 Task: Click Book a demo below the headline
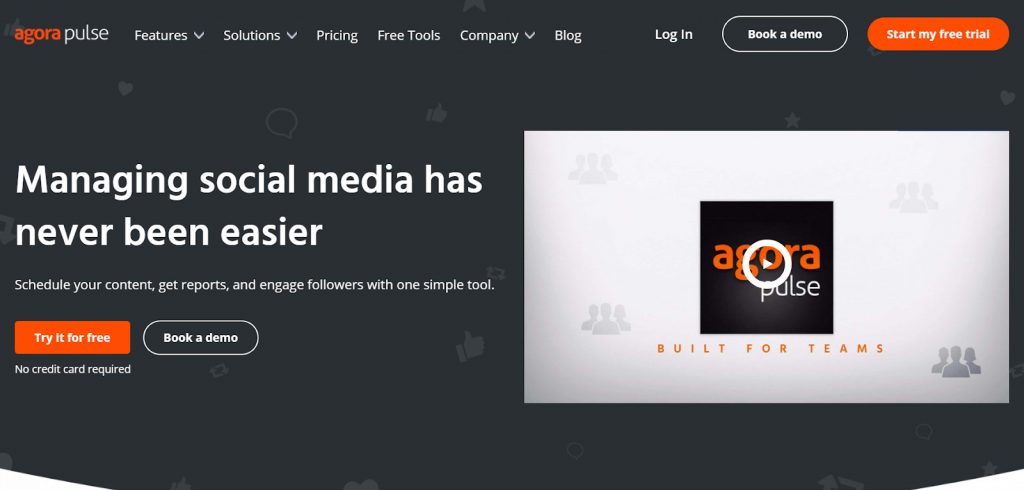200,337
